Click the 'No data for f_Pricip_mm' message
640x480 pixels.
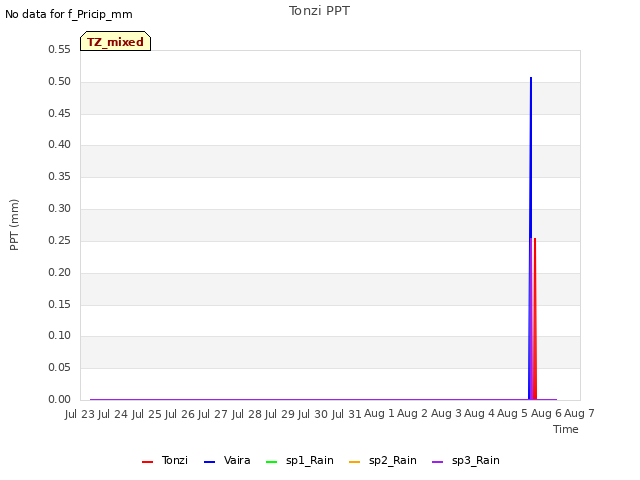tap(69, 14)
